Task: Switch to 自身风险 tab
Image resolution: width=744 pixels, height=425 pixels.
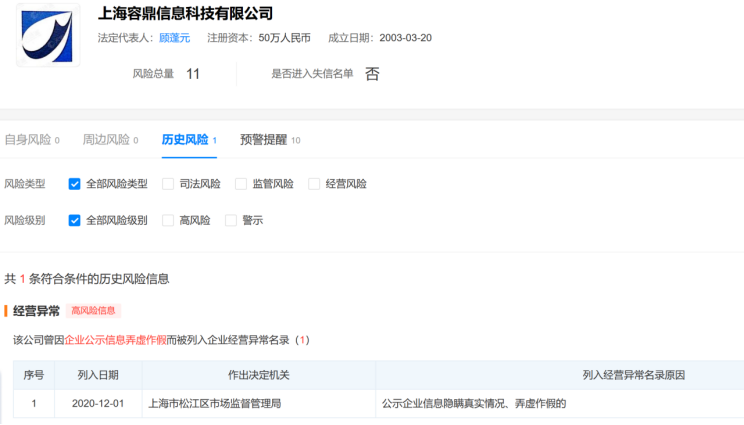Action: click(x=32, y=140)
